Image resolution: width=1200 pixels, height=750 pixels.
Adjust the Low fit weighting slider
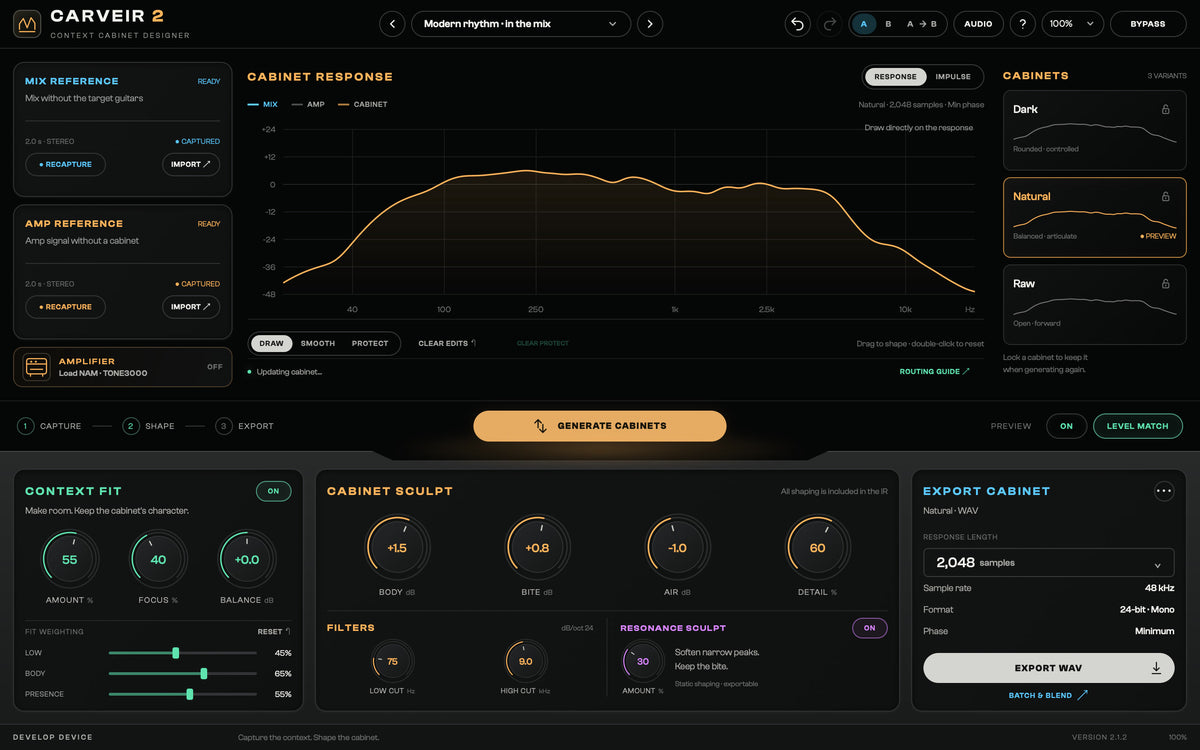click(183, 653)
